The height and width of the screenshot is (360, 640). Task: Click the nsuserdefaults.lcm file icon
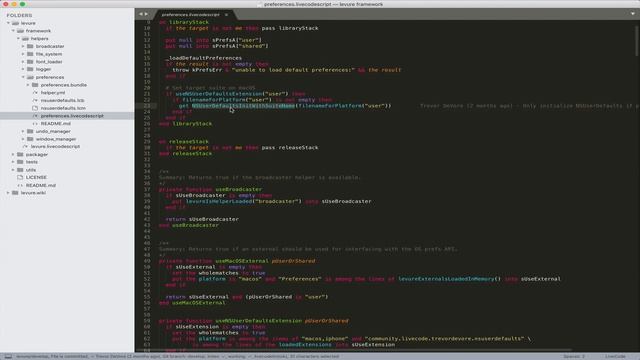coord(35,108)
